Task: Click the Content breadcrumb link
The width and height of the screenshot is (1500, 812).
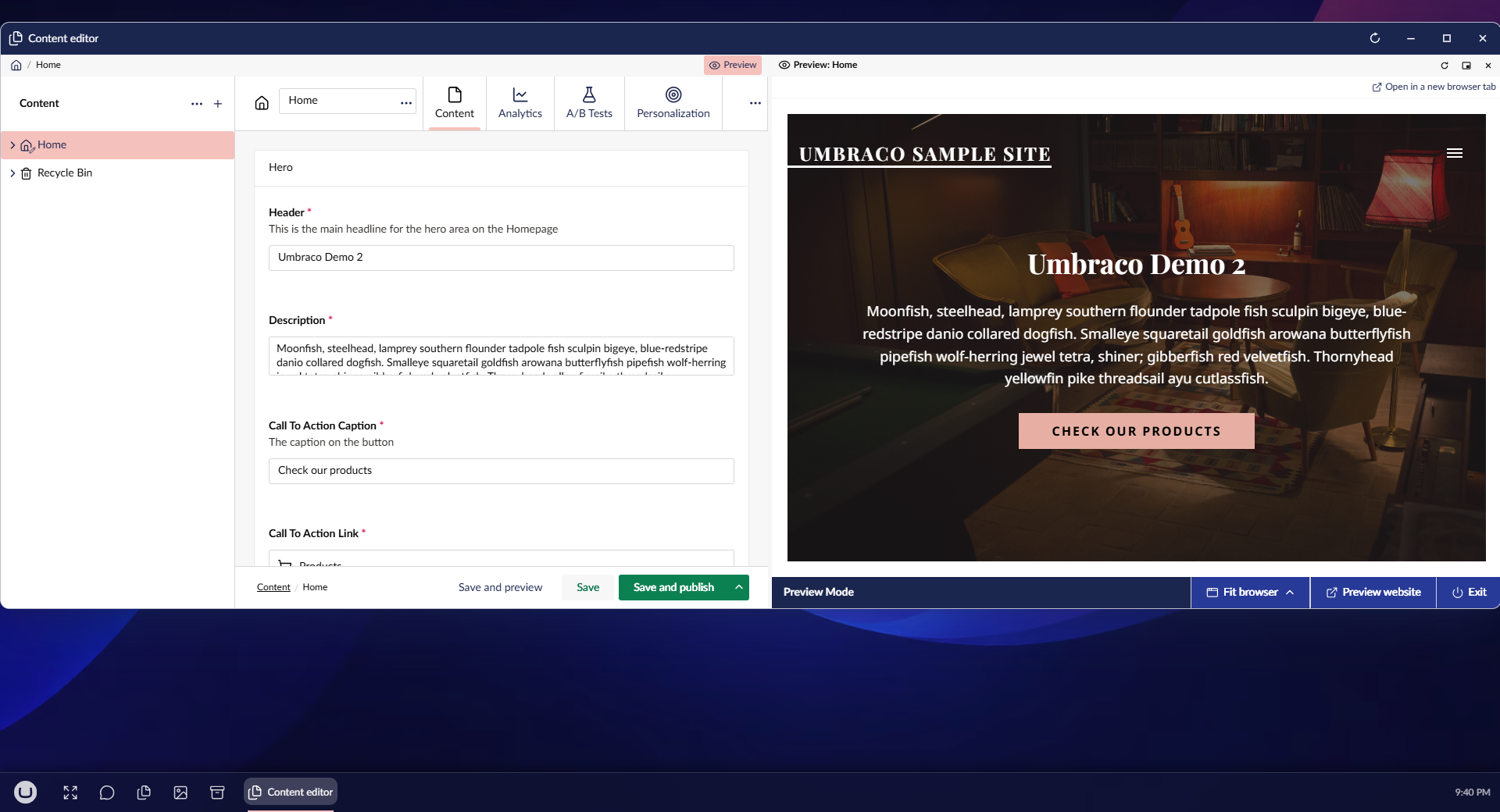Action: (x=273, y=587)
